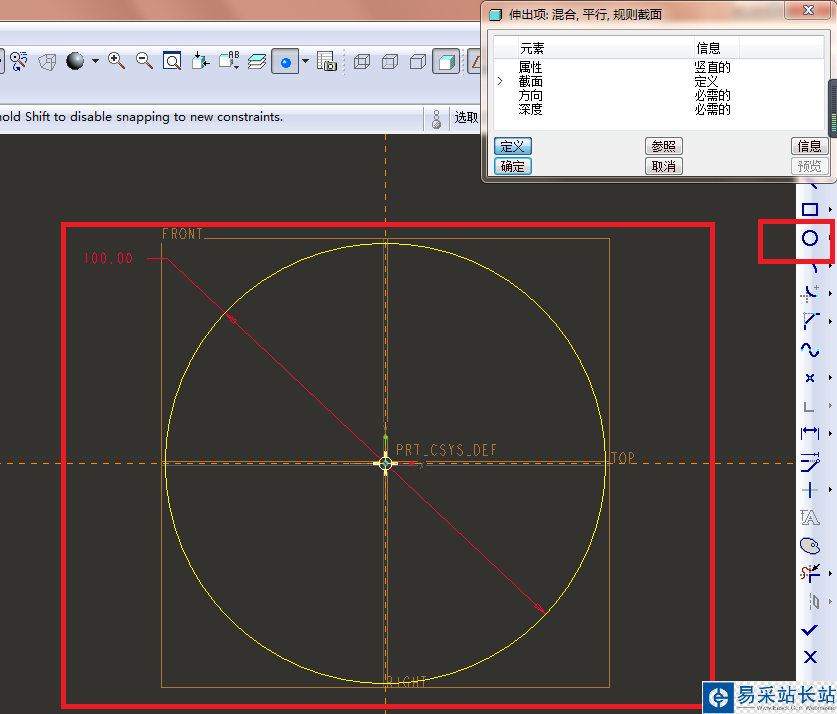Pick the Text tool in the sketcher toolbar

tap(810, 517)
